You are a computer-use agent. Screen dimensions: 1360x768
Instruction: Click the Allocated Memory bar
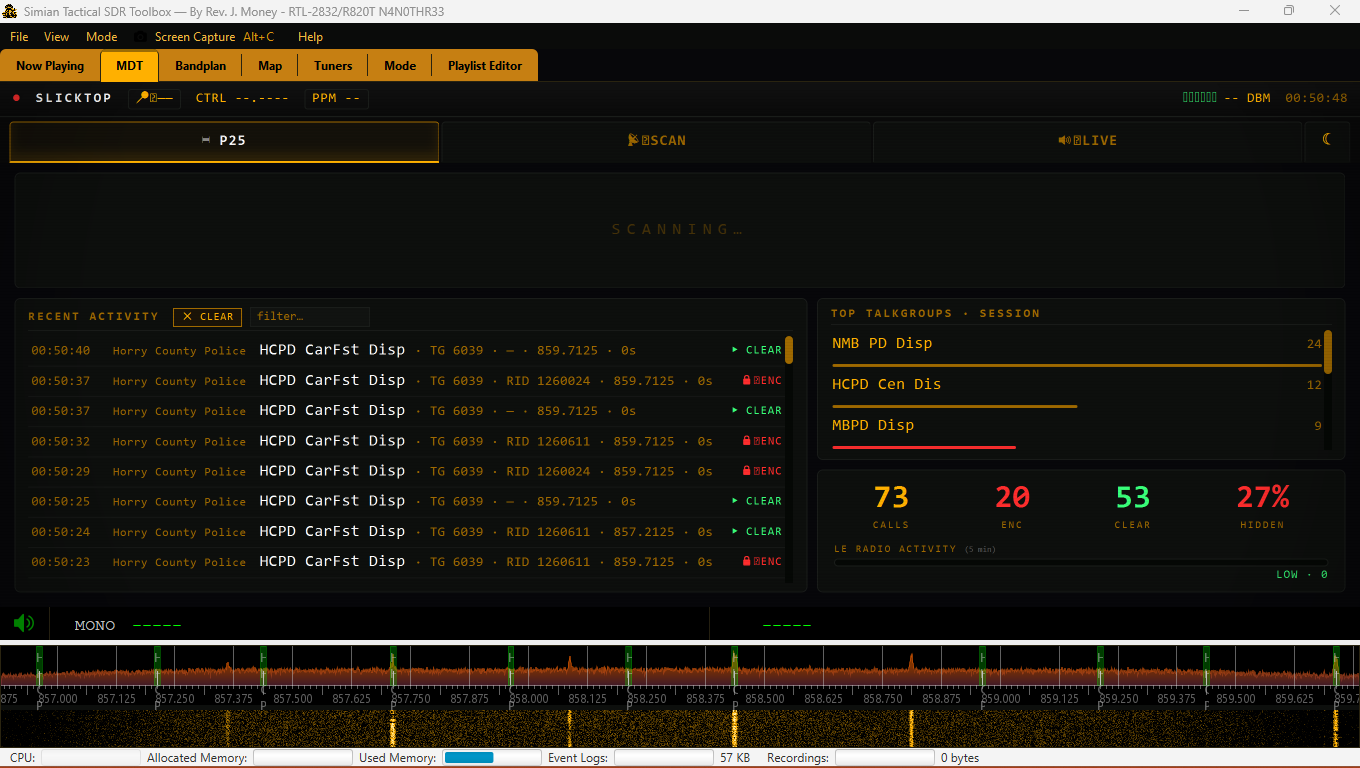tap(302, 758)
